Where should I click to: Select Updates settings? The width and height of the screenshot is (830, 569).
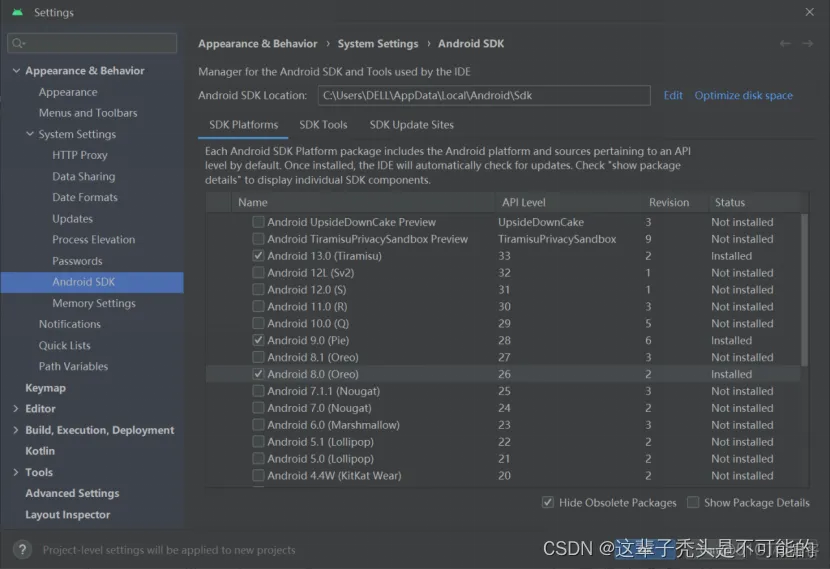coord(73,219)
